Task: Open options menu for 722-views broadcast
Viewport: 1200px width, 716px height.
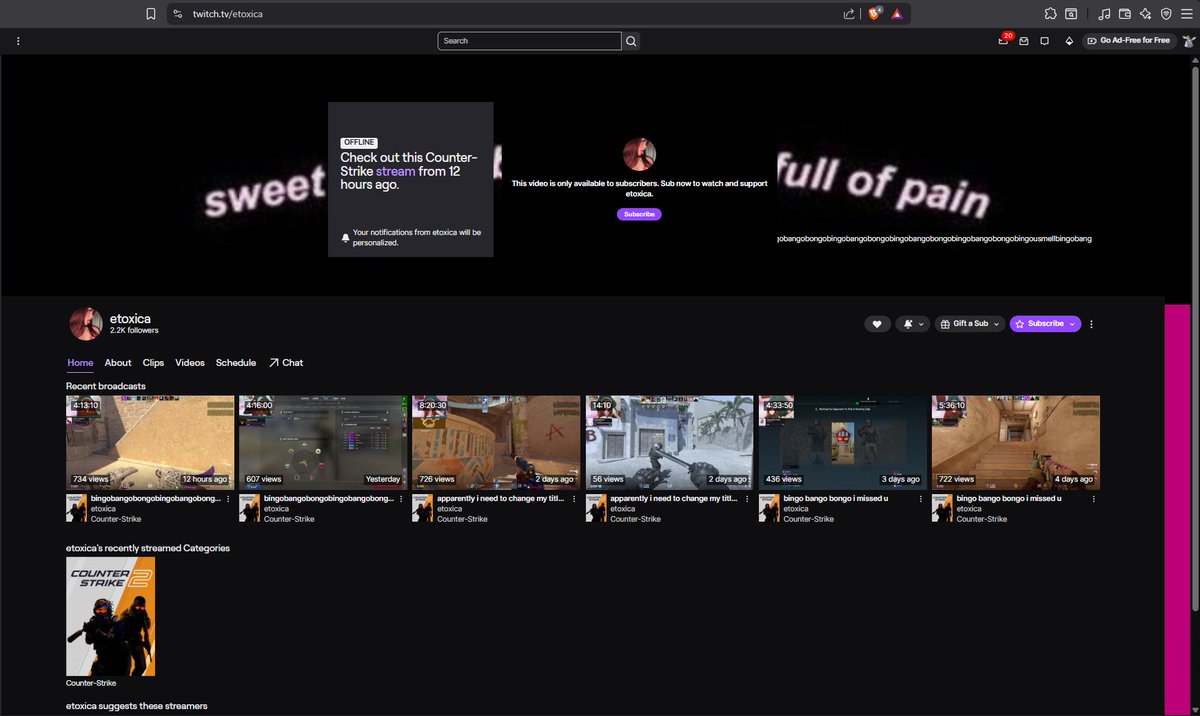Action: click(1092, 498)
